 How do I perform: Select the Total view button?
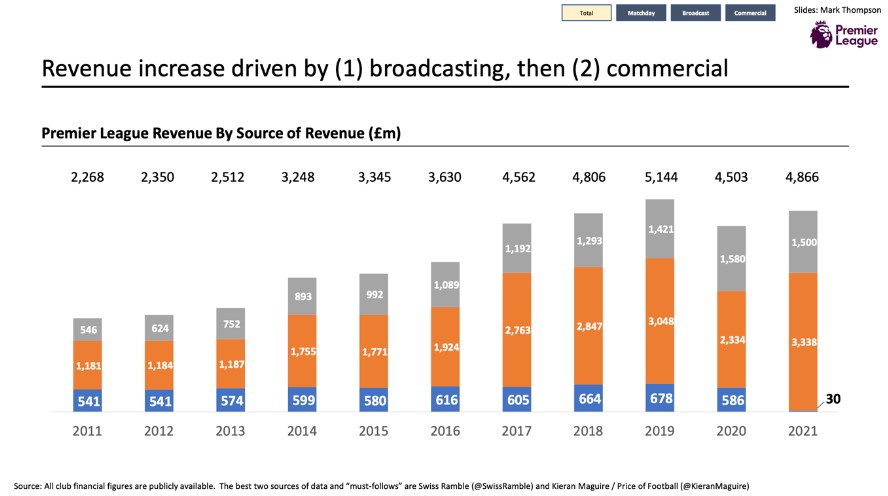[x=587, y=13]
